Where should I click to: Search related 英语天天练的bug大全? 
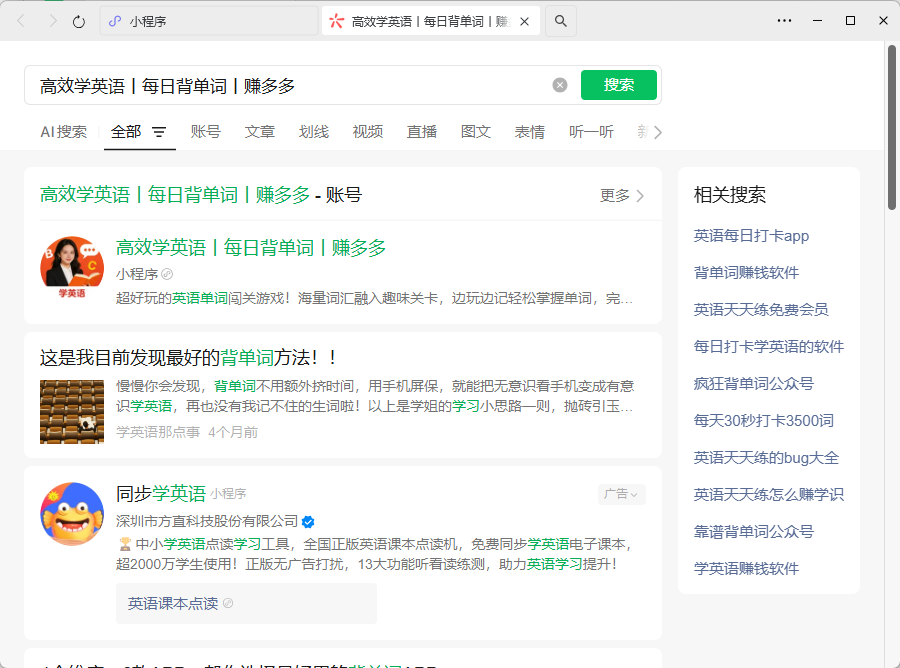766,457
